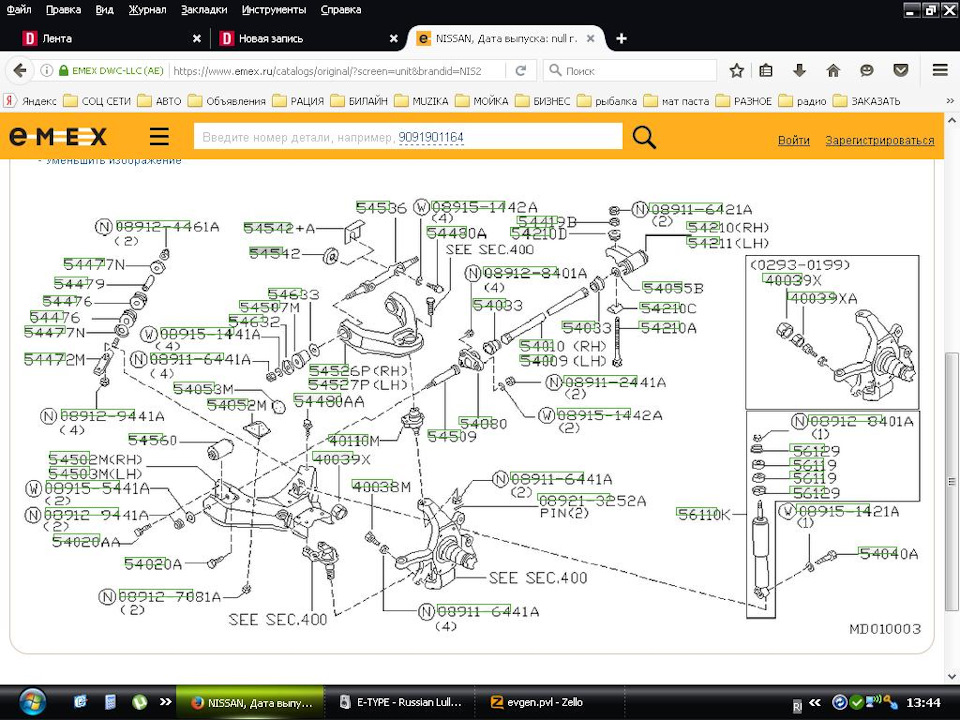
Task: Click the emex part number input field
Action: pyautogui.click(x=408, y=137)
